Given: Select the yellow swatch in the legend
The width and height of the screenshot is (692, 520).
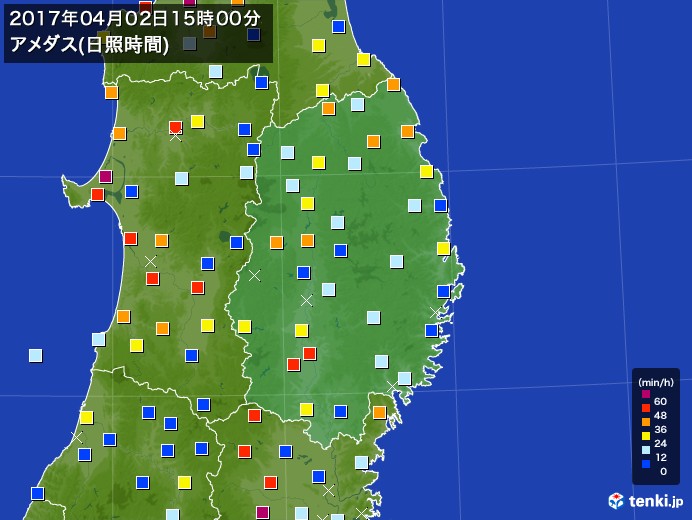Looking at the screenshot, I should (646, 436).
